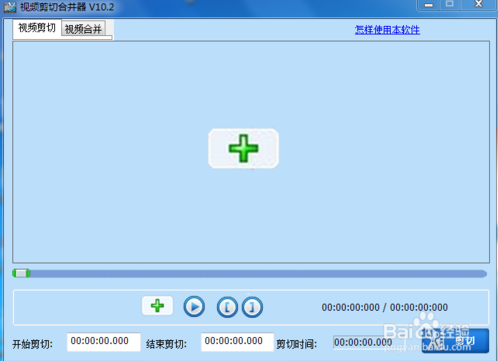498x361 pixels.
Task: Open the 怎样使用本软件 help link
Action: click(387, 30)
